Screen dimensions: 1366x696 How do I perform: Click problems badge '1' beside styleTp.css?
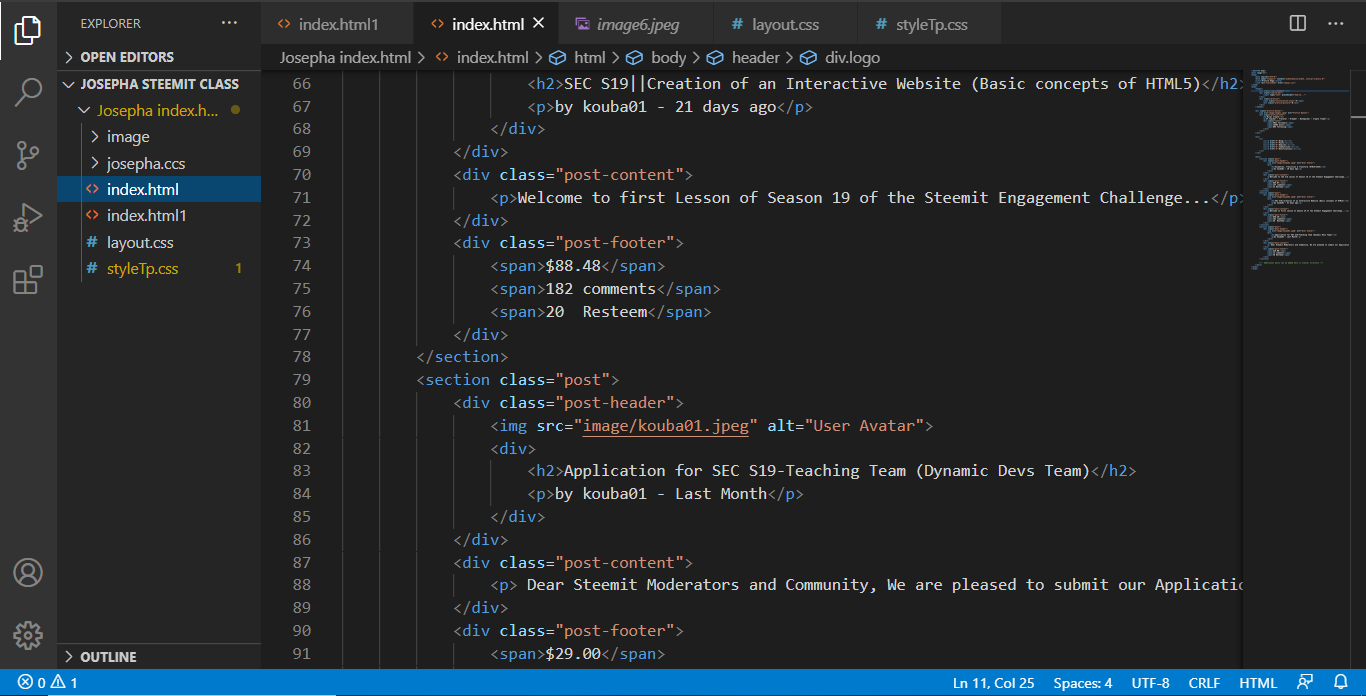pos(238,268)
